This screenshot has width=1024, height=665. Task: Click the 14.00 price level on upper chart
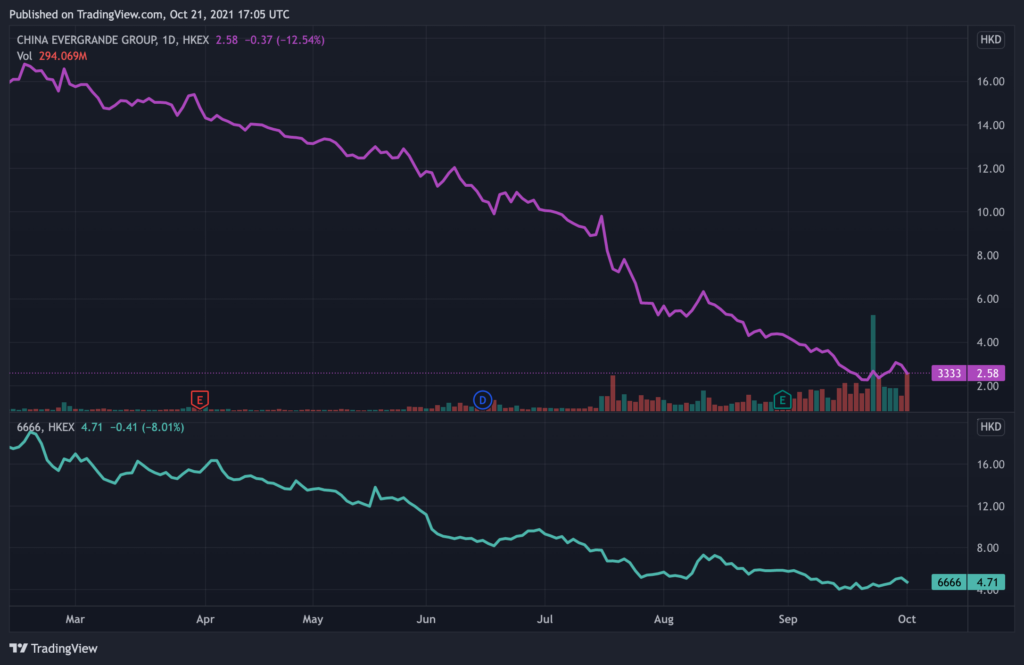991,125
